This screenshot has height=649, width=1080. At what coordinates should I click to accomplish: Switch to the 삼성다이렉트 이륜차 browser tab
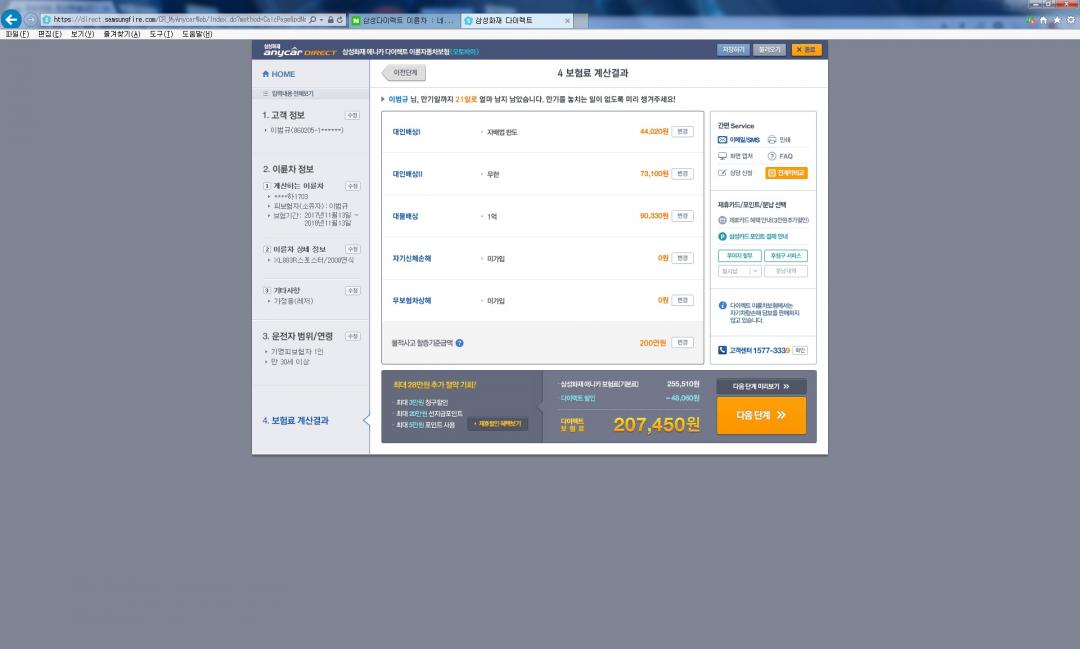pos(403,20)
